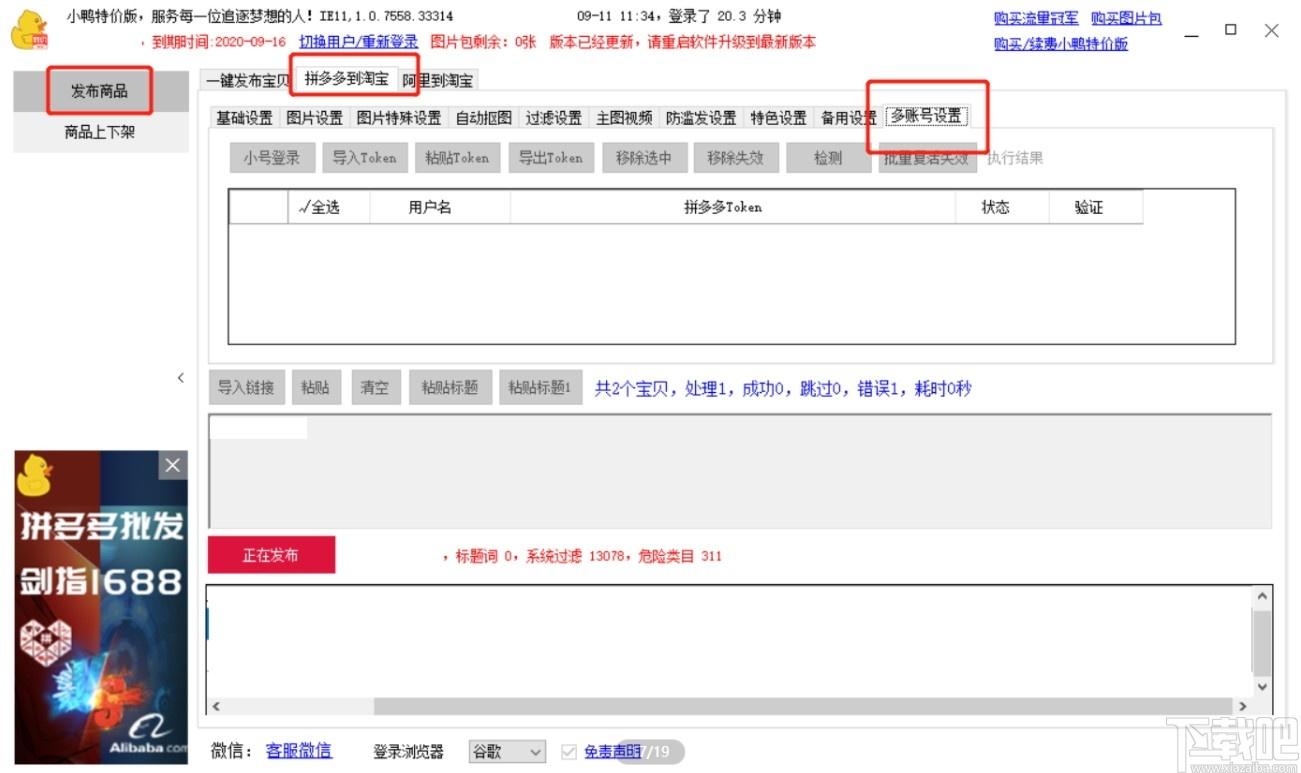Open the 图片设置 settings tab

click(x=314, y=118)
